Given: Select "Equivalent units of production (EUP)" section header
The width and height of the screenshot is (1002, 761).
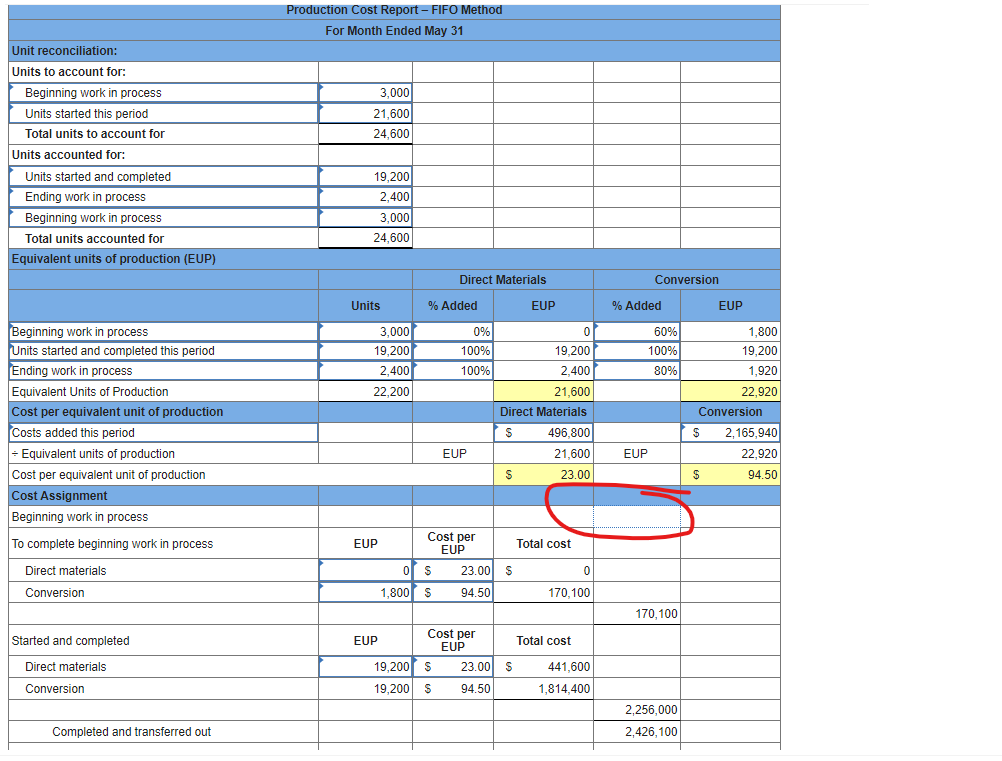Looking at the screenshot, I should [114, 259].
